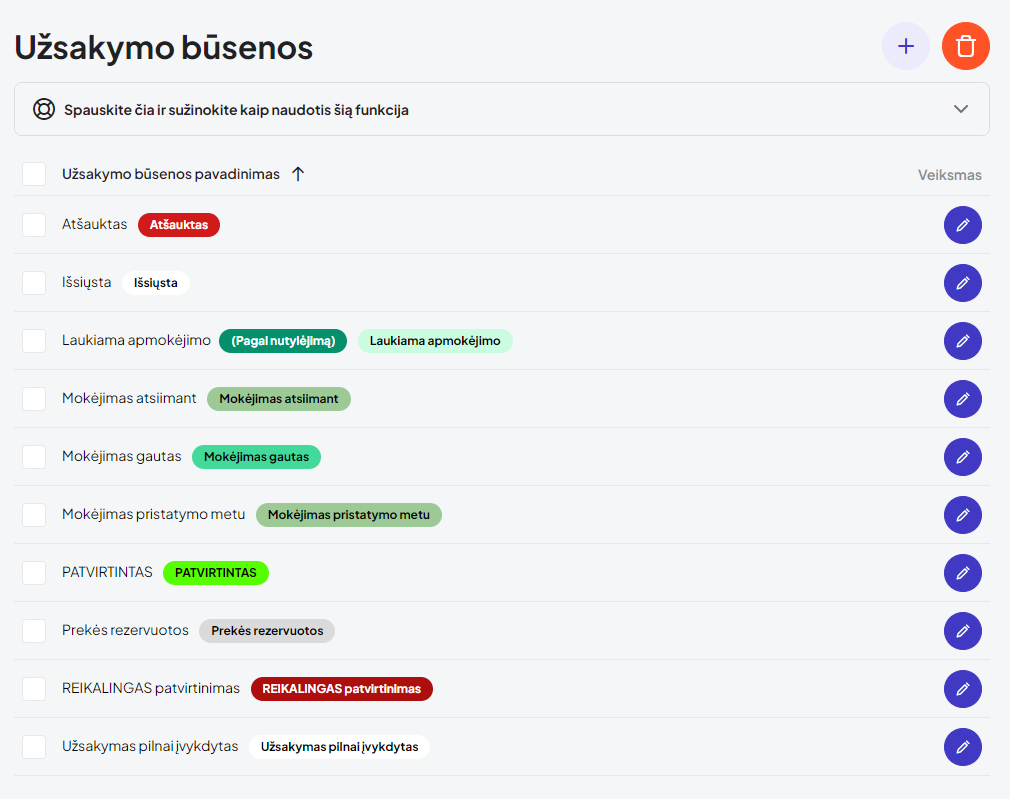Edit Prekės rezervuotos using pencil icon
This screenshot has width=1010, height=799.
[962, 631]
